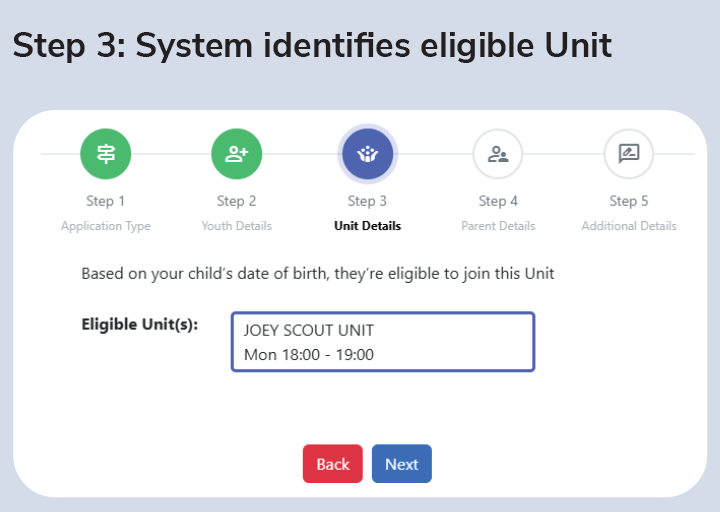Click the green signpost Step 1 icon
This screenshot has width=720, height=512.
tap(106, 154)
